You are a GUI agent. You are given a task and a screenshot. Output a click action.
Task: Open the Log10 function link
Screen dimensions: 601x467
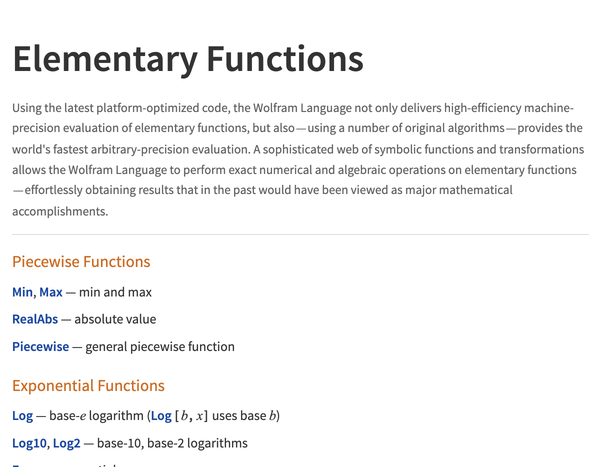29,443
